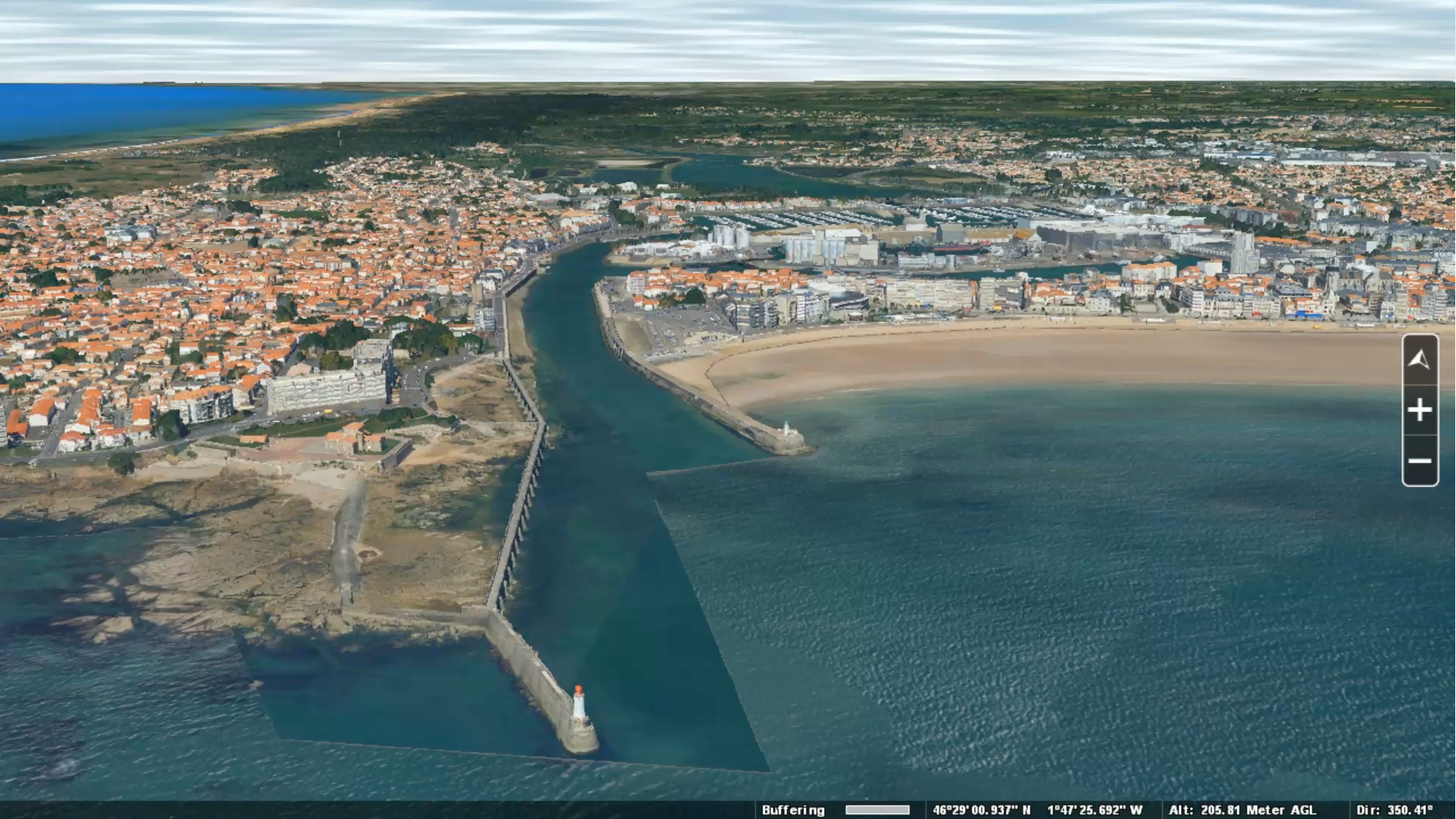This screenshot has width=1456, height=819.
Task: Click the latitude readout 46°29' N
Action: [x=982, y=810]
